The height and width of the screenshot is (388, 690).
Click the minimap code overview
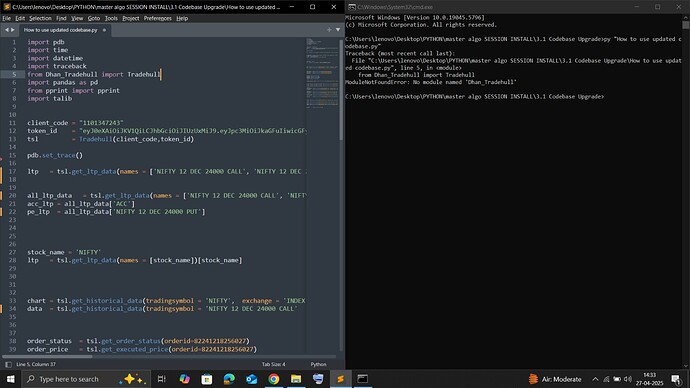pyautogui.click(x=322, y=73)
